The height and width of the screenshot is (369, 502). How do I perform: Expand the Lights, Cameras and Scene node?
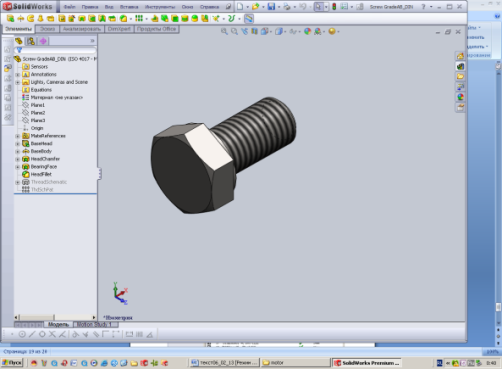[18, 82]
